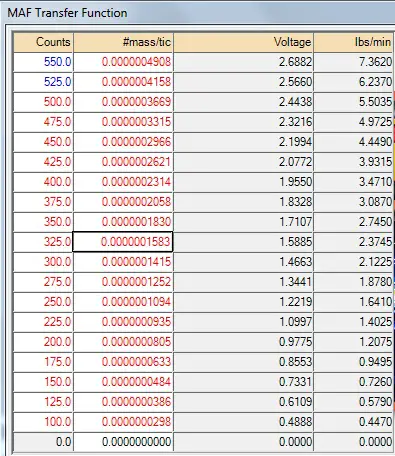This screenshot has height=456, width=395.
Task: Select Counts cell 250.0
Action: pos(43,302)
